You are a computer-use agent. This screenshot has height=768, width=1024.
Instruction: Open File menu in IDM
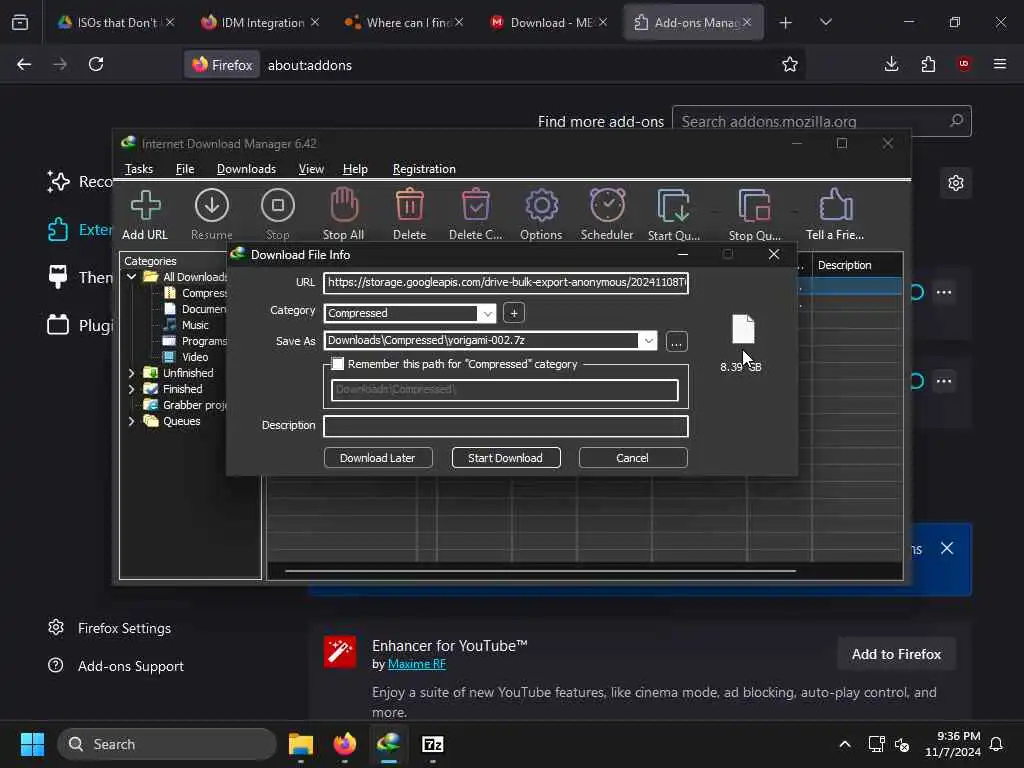(185, 169)
